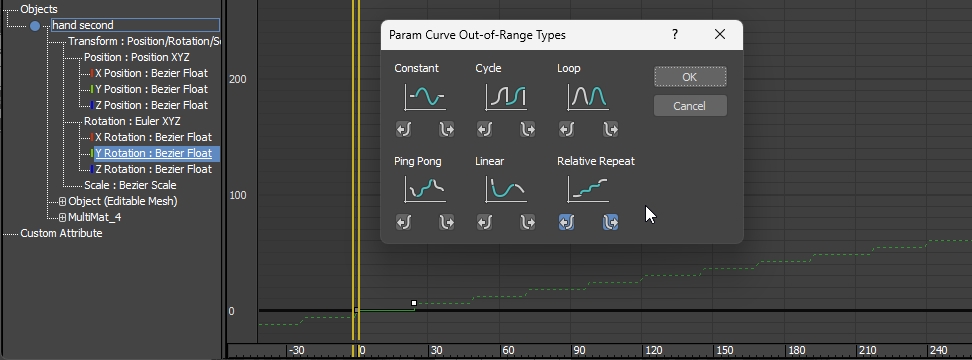Select the Constant curve type preview

click(425, 97)
